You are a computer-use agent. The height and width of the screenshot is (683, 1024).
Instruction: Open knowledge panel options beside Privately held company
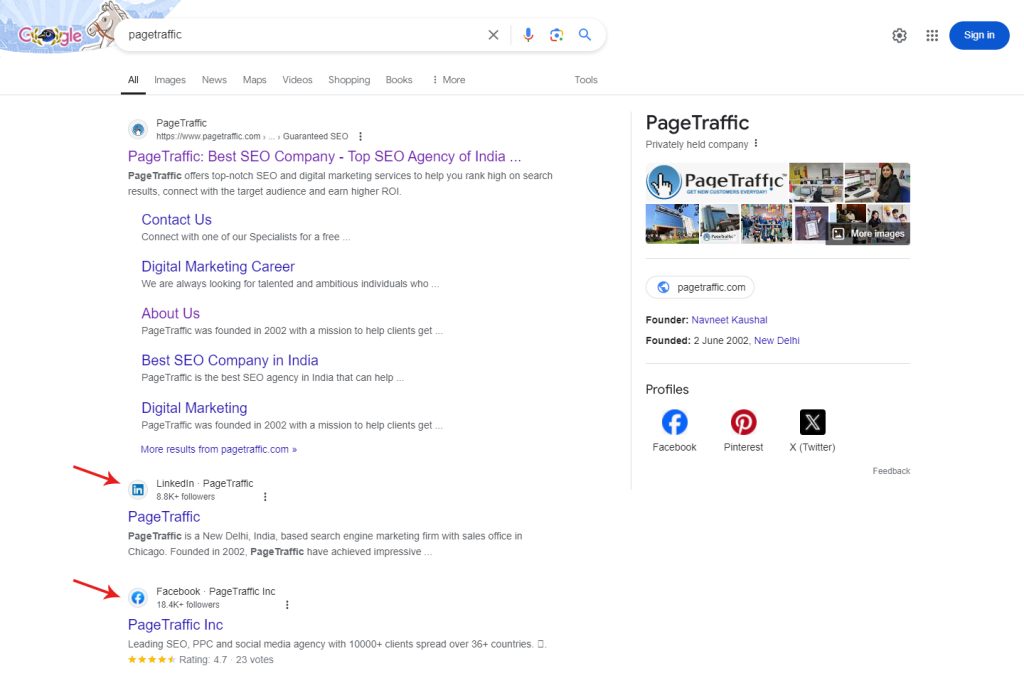[756, 144]
